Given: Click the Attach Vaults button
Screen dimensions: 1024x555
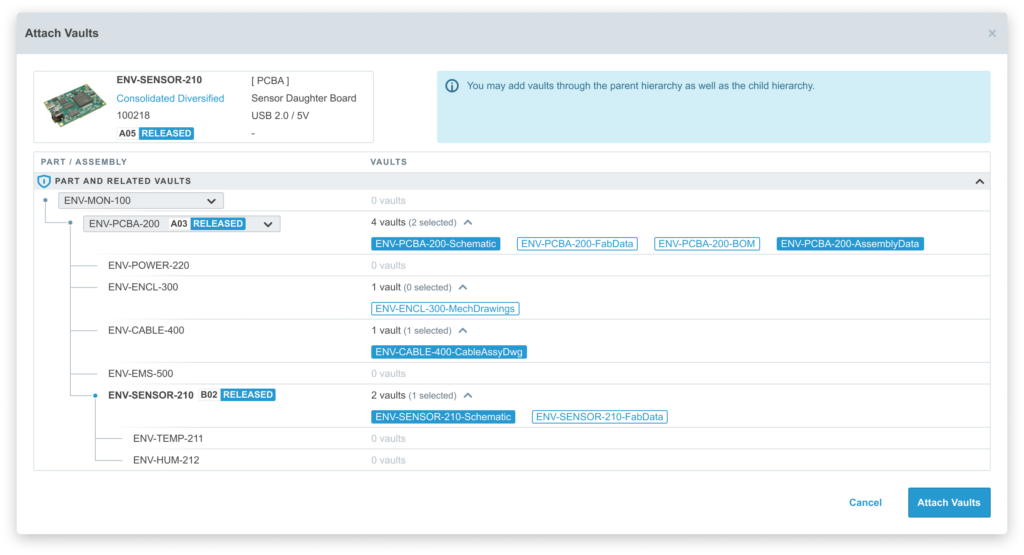Looking at the screenshot, I should [948, 503].
